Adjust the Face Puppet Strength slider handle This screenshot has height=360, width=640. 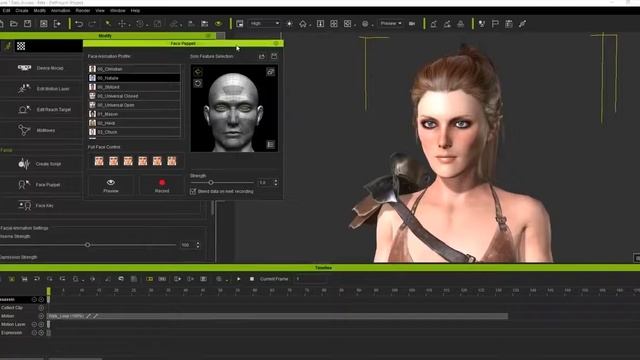(x=211, y=182)
